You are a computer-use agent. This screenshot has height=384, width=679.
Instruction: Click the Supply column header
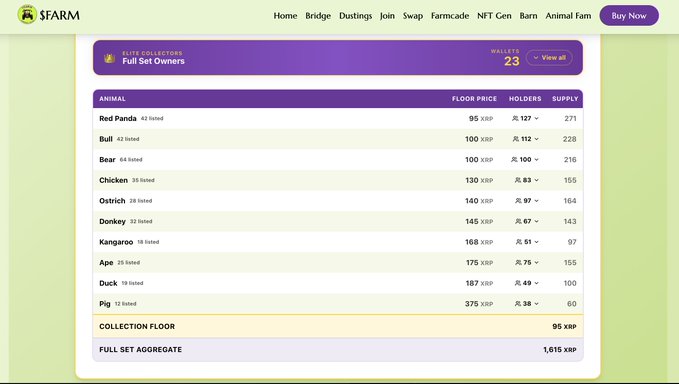tap(565, 99)
